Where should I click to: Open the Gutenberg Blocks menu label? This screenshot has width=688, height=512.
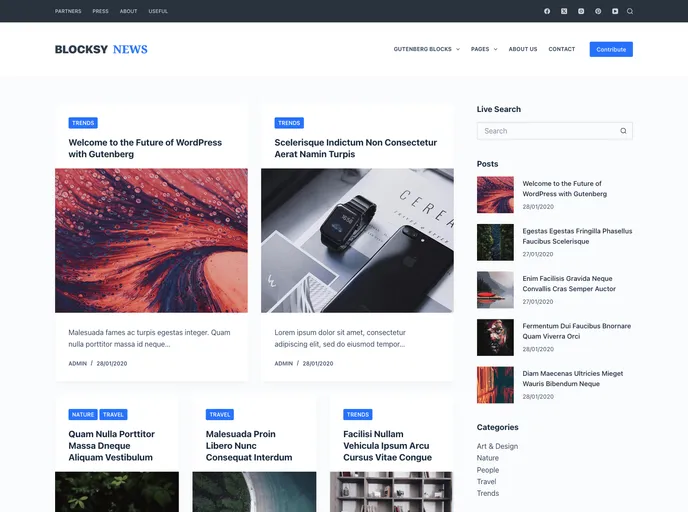(x=423, y=49)
